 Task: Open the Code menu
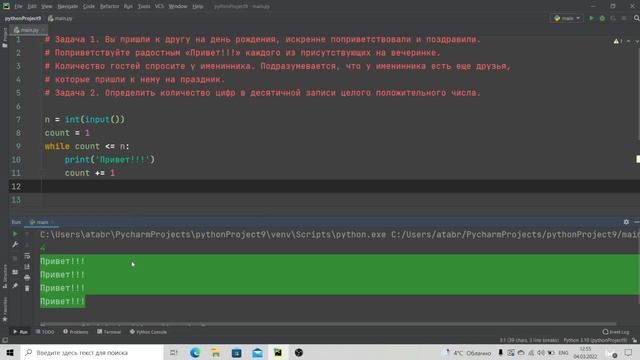(89, 6)
